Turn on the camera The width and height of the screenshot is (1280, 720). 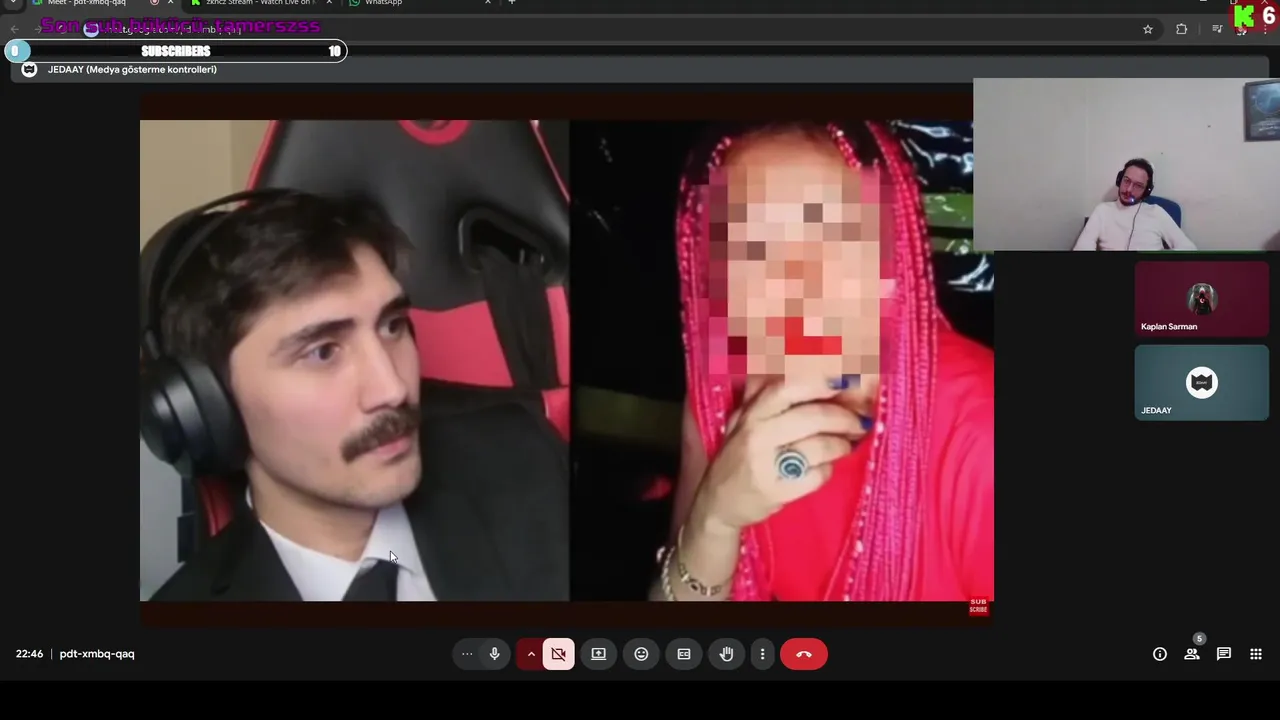tap(559, 654)
